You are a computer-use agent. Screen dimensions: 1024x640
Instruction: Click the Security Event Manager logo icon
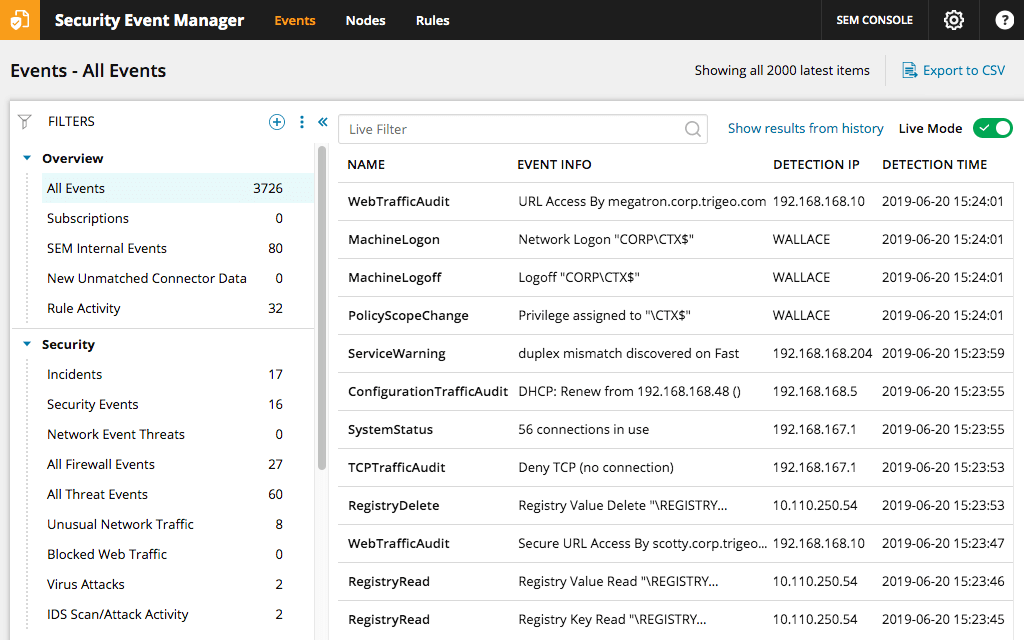point(20,20)
